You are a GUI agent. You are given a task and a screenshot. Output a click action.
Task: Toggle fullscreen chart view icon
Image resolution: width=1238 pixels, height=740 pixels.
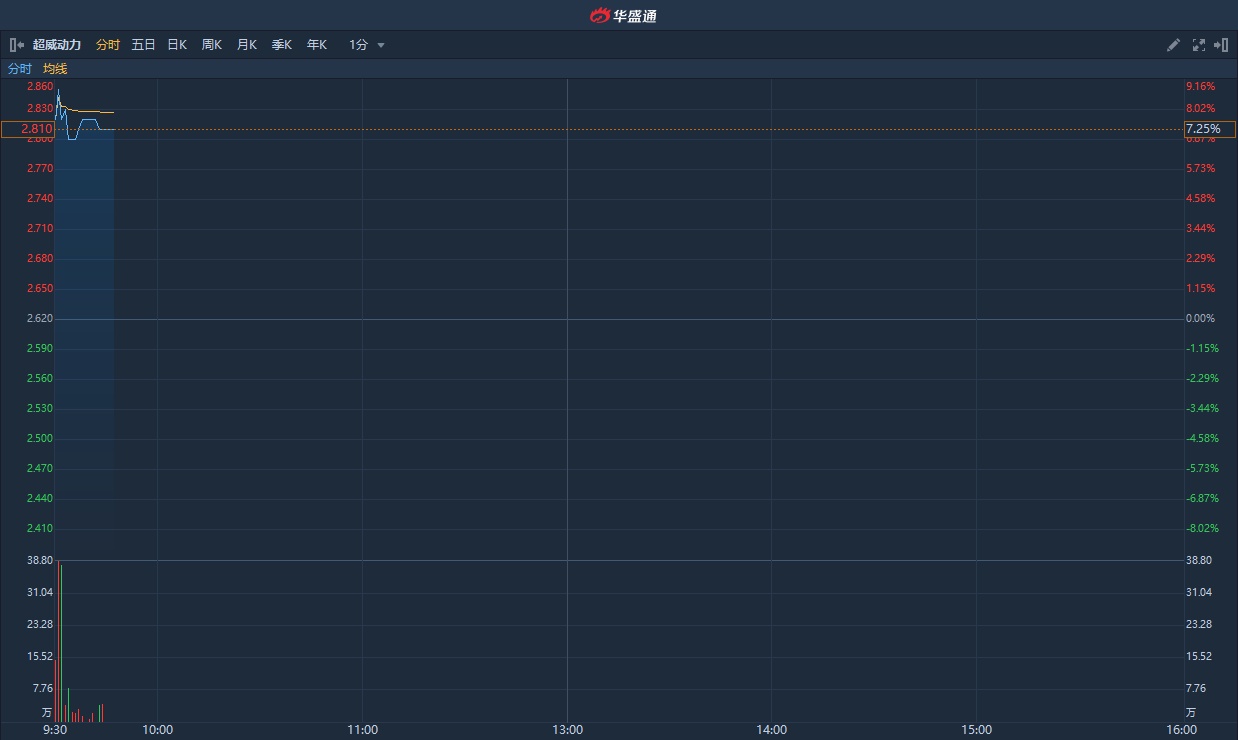(x=1199, y=45)
